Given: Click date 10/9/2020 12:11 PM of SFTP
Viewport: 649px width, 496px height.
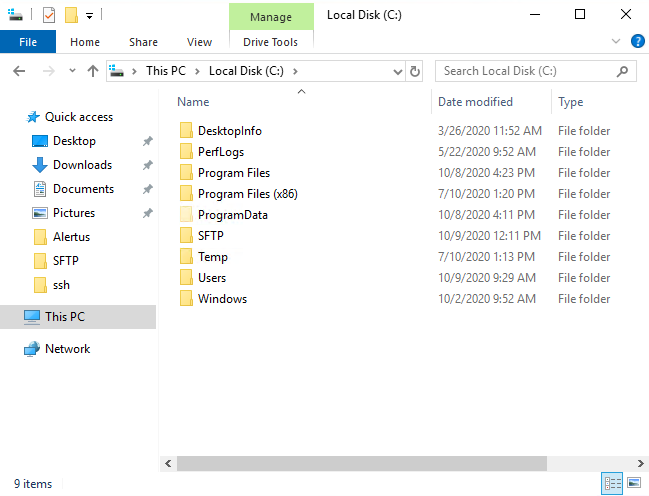Looking at the screenshot, I should click(489, 236).
